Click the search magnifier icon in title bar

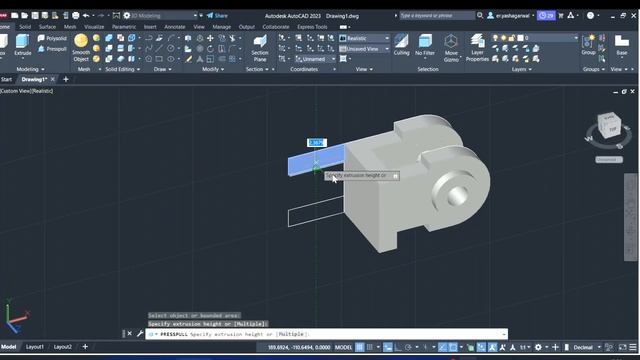pos(480,16)
